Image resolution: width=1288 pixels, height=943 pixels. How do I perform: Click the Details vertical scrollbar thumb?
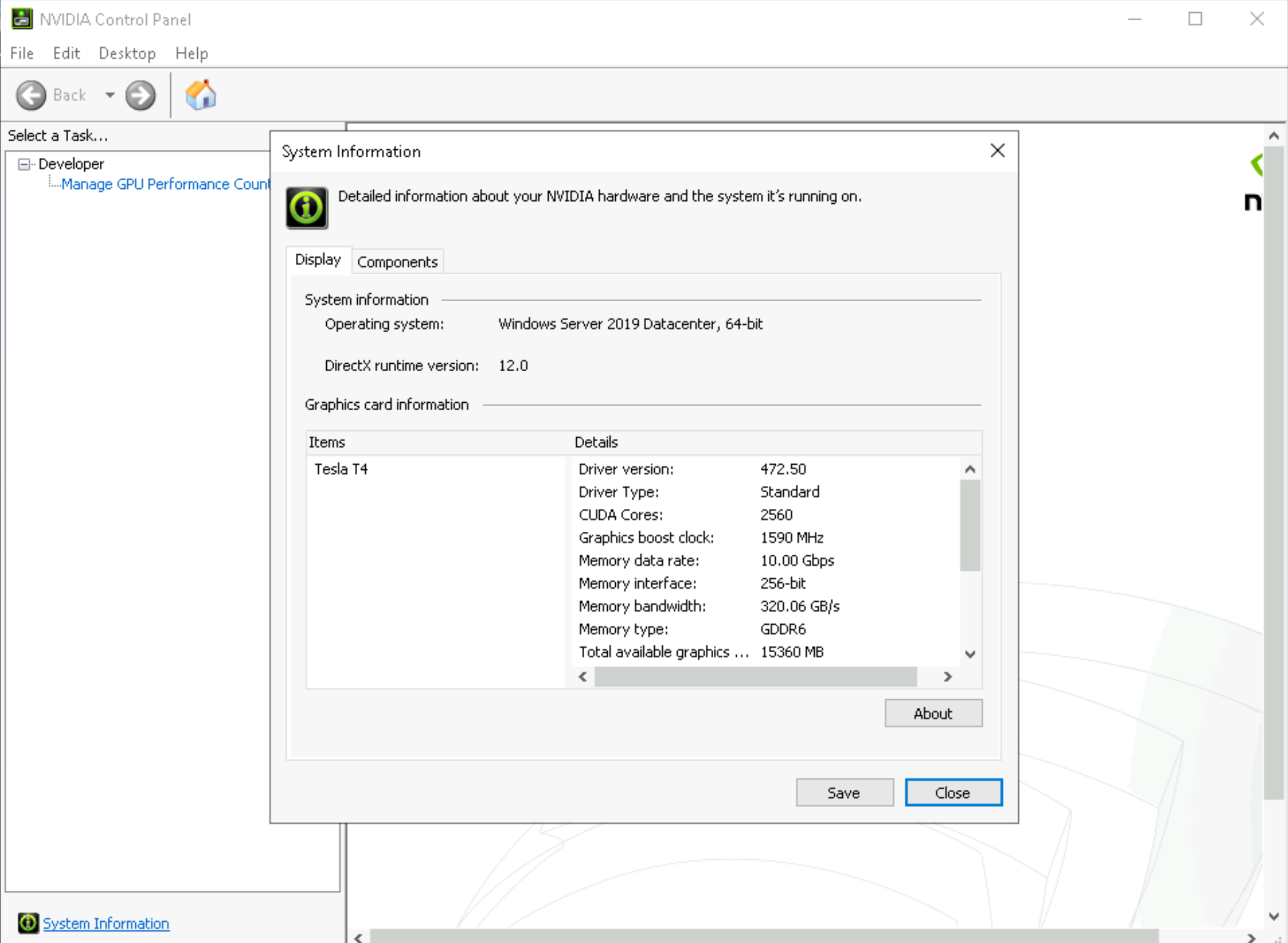pos(970,526)
